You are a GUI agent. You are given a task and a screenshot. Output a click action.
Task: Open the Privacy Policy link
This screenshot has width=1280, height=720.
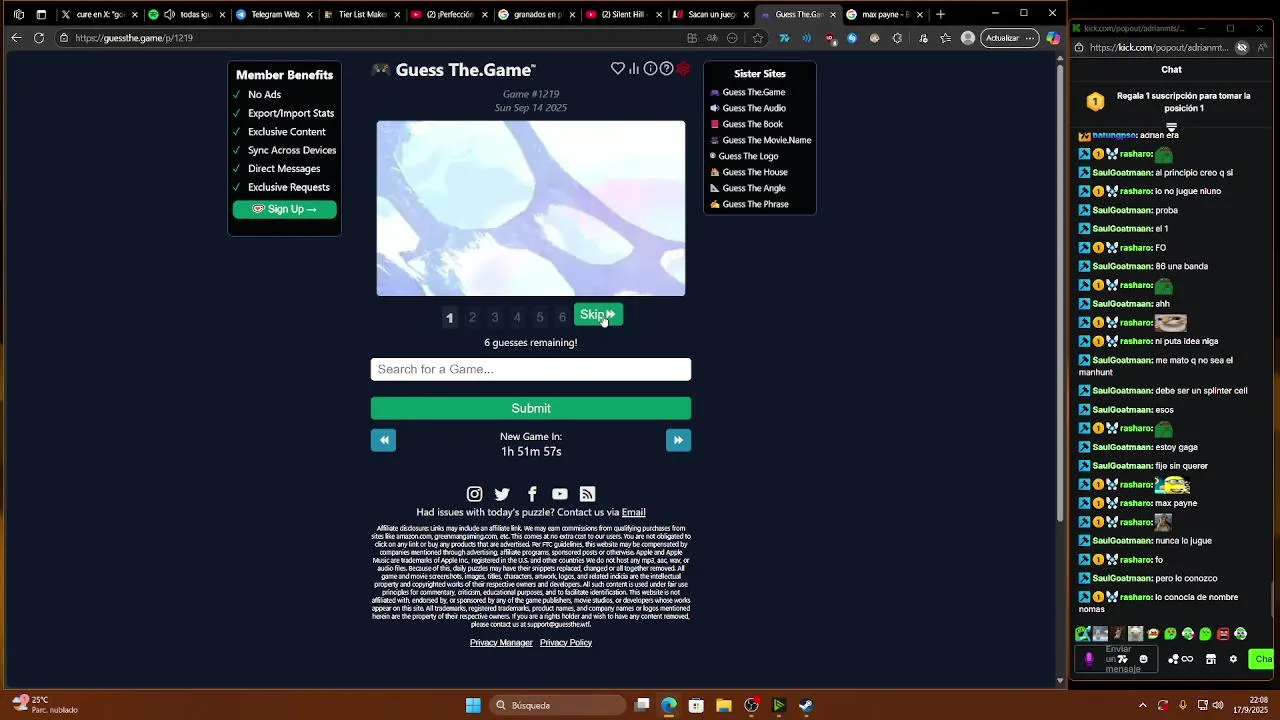[566, 643]
